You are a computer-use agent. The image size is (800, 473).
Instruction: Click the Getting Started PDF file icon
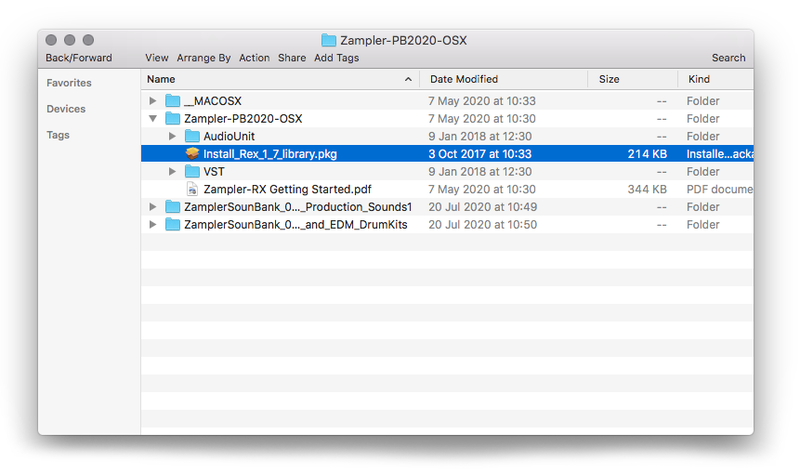(x=192, y=189)
